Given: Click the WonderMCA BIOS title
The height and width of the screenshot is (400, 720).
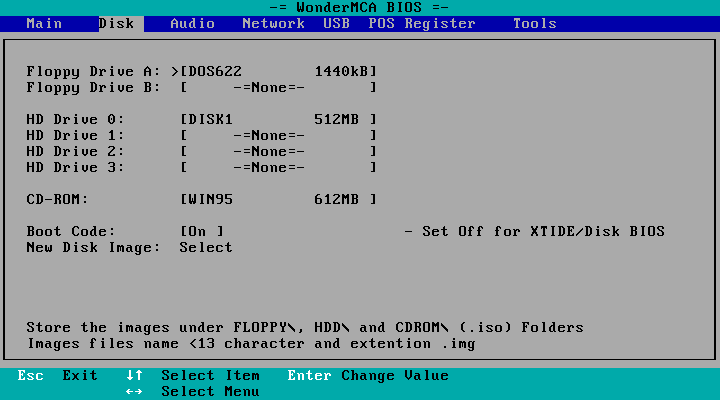Looking at the screenshot, I should point(359,7).
